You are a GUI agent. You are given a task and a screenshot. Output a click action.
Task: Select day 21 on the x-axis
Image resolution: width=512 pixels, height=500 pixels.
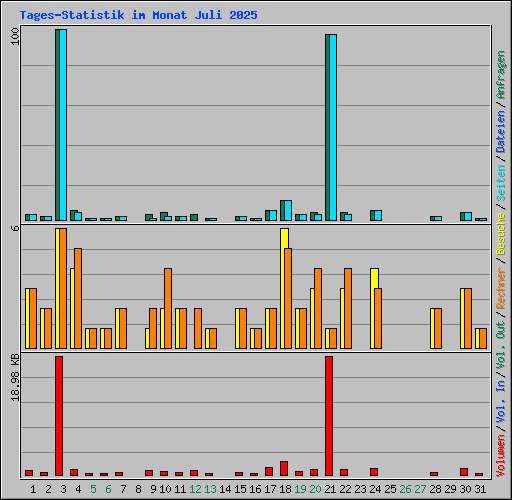click(330, 489)
